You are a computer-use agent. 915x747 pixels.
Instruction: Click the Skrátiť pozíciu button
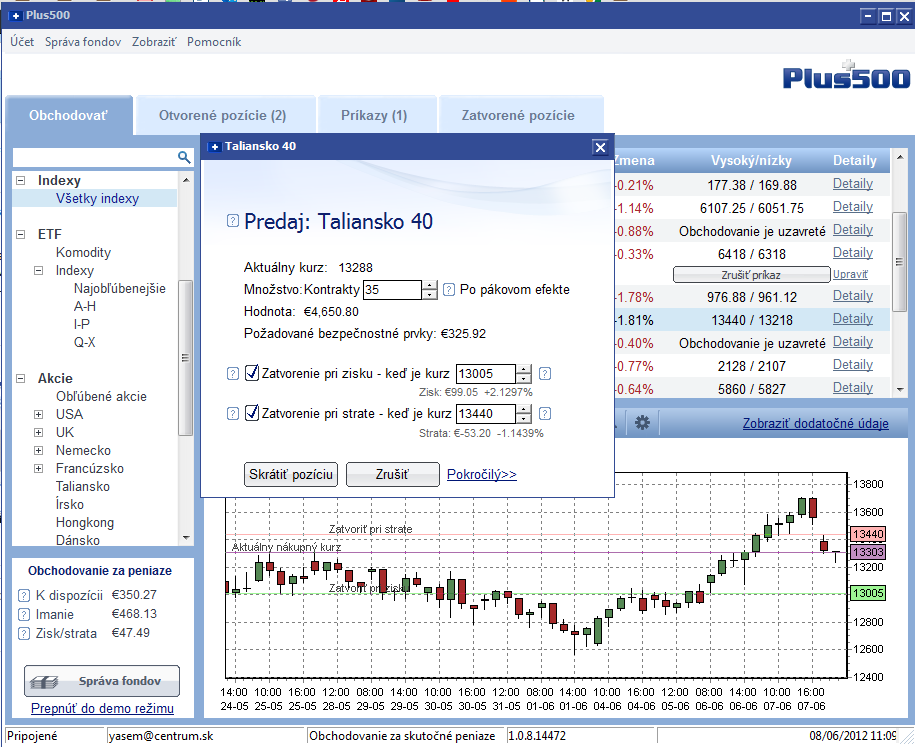coord(291,474)
